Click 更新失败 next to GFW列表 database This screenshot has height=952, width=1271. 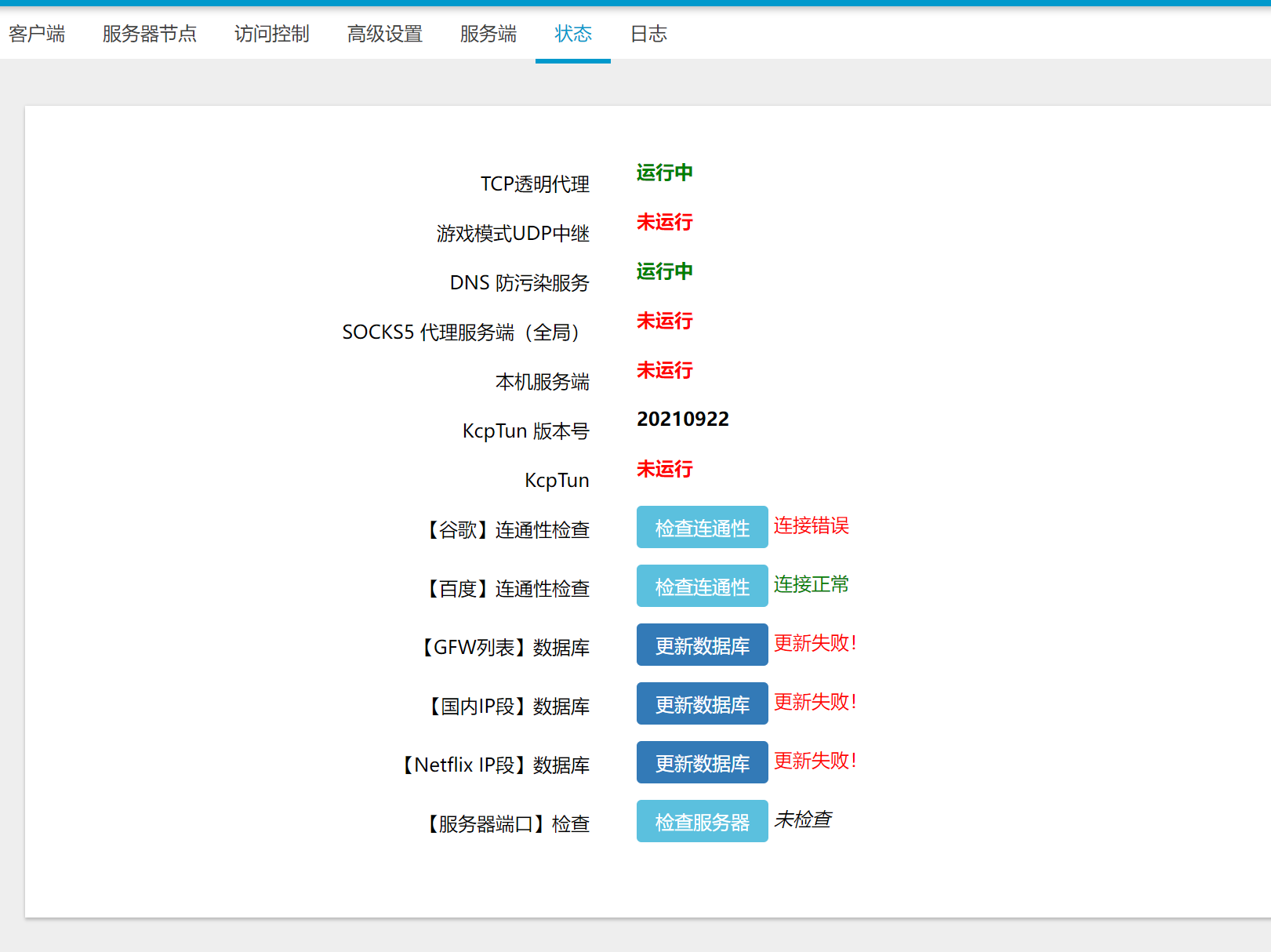[815, 643]
